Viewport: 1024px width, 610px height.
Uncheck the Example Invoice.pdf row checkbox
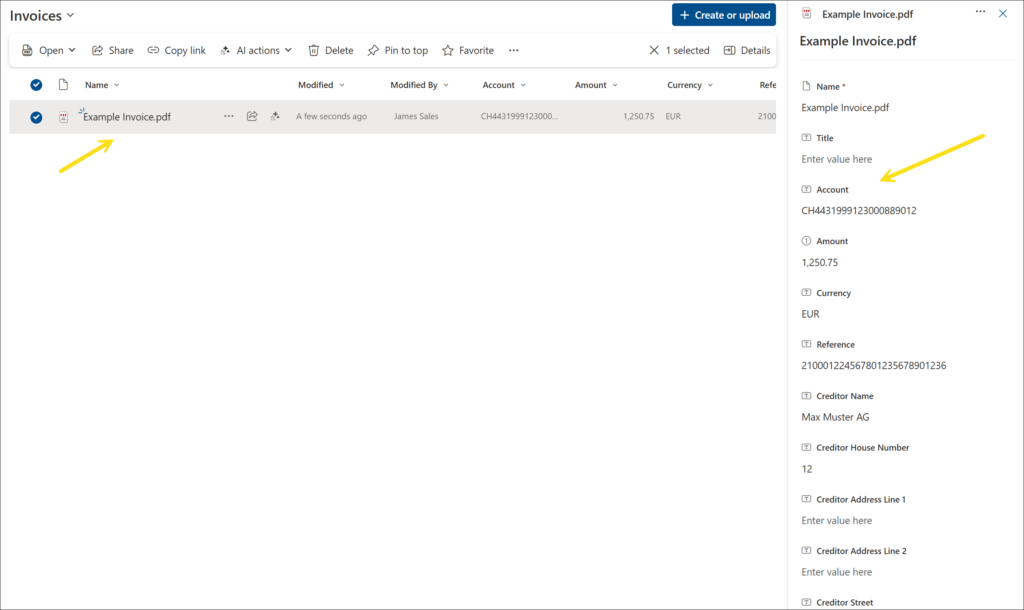point(36,117)
